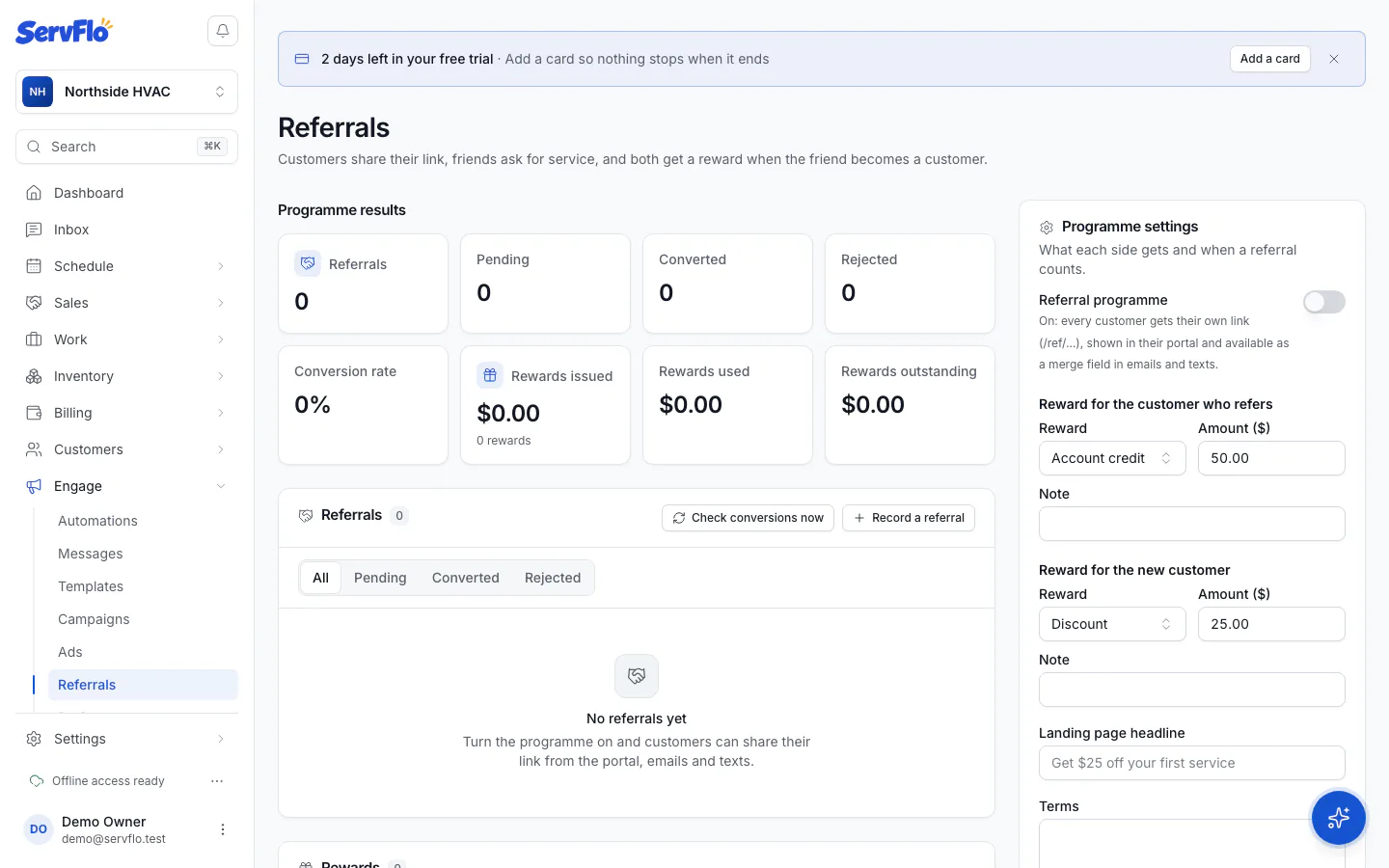
Task: Expand the Schedule menu
Action: pos(126,266)
